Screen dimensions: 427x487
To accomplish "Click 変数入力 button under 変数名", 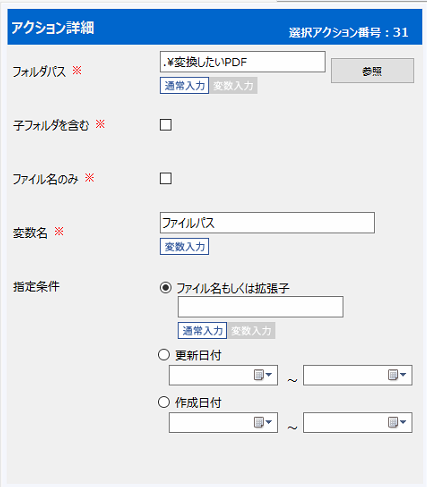I will pos(184,247).
